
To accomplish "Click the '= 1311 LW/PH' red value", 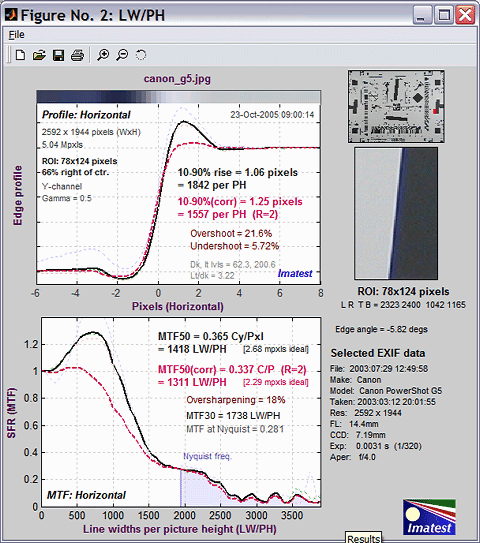I will [192, 382].
